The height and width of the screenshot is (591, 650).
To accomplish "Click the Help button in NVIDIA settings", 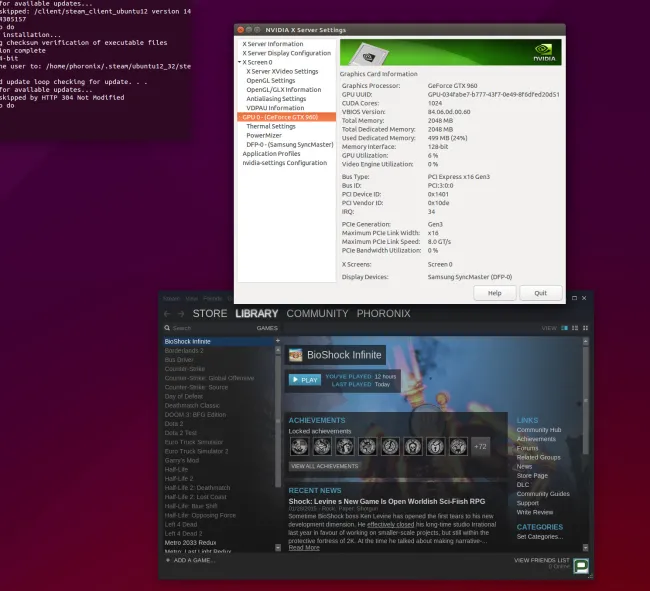I will coord(495,293).
